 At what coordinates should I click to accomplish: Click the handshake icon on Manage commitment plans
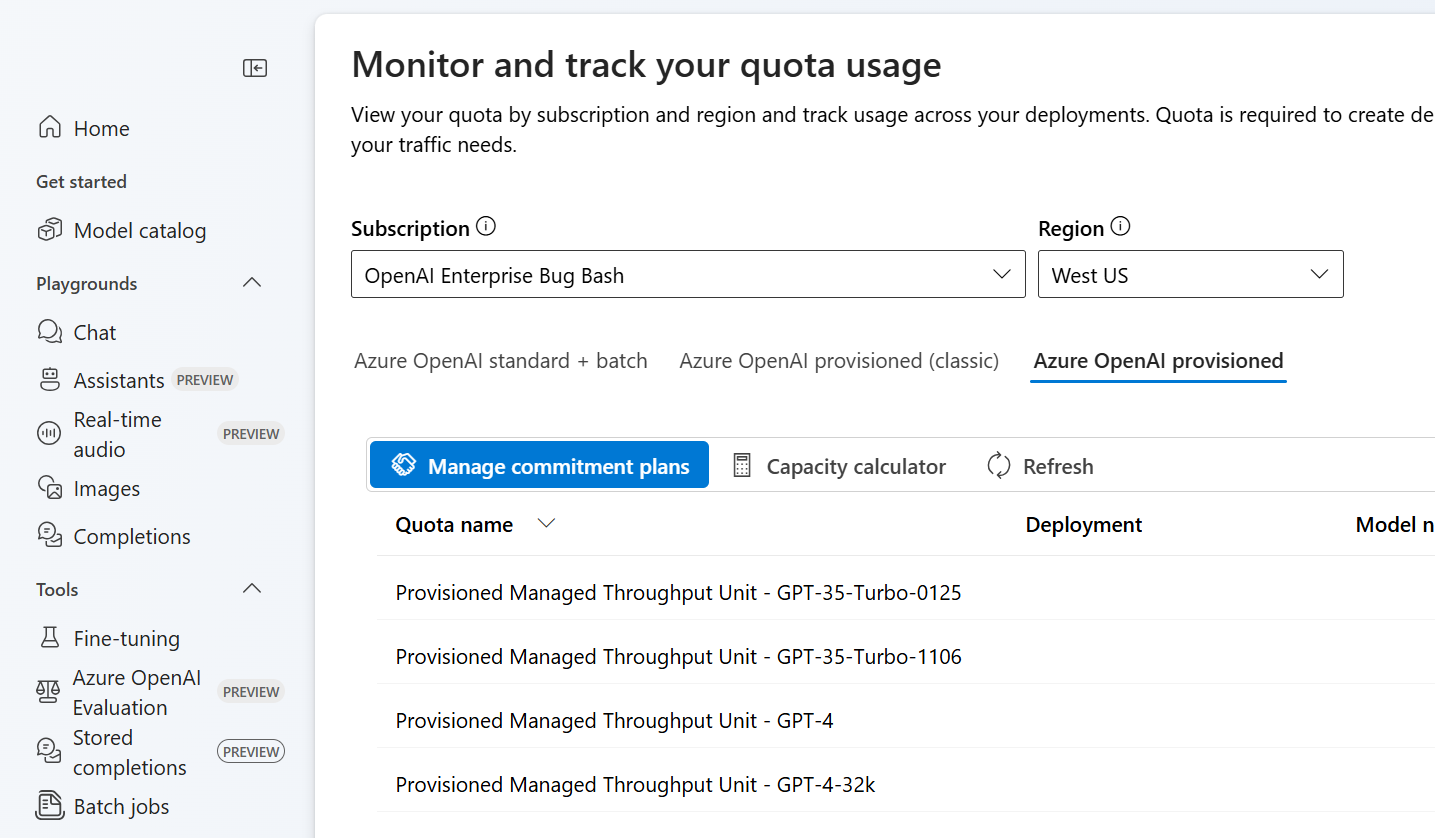[x=403, y=466]
